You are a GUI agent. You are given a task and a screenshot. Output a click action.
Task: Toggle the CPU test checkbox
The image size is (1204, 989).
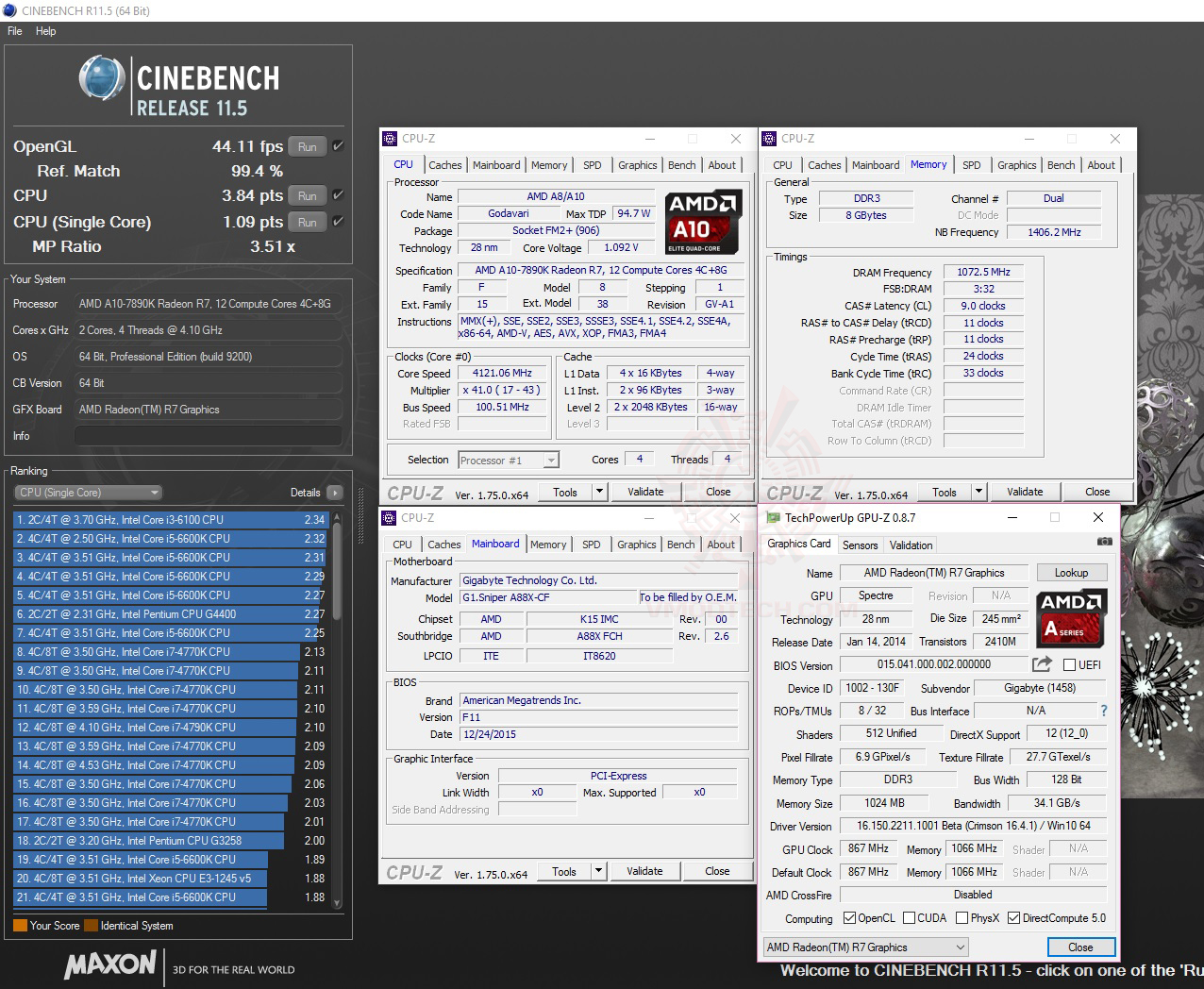pos(338,195)
